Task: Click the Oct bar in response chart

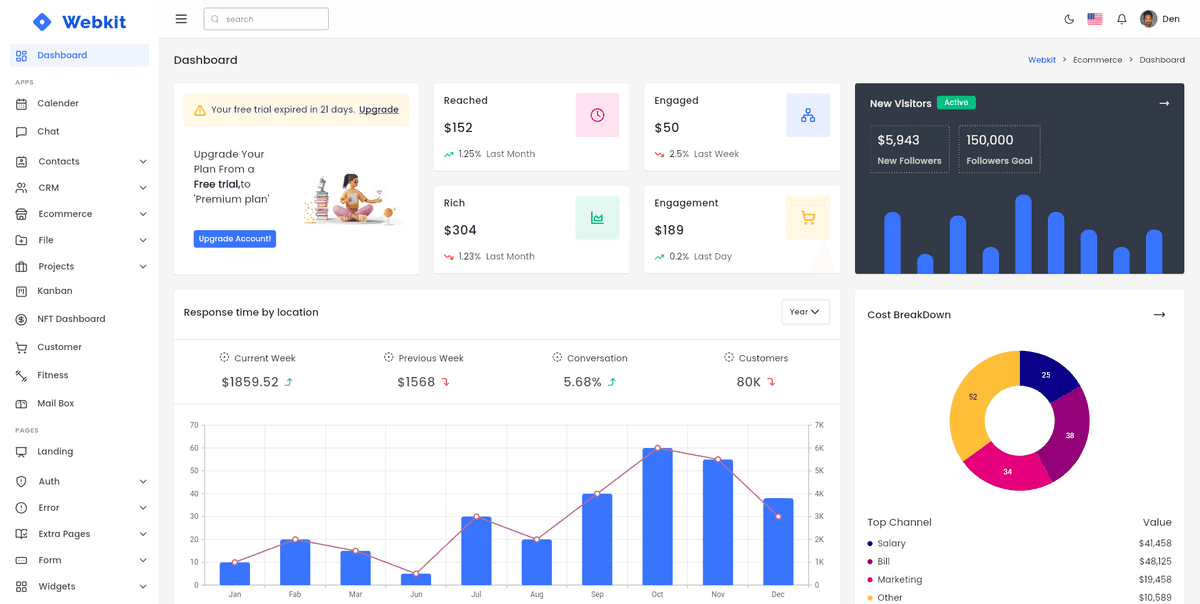Action: click(x=657, y=516)
